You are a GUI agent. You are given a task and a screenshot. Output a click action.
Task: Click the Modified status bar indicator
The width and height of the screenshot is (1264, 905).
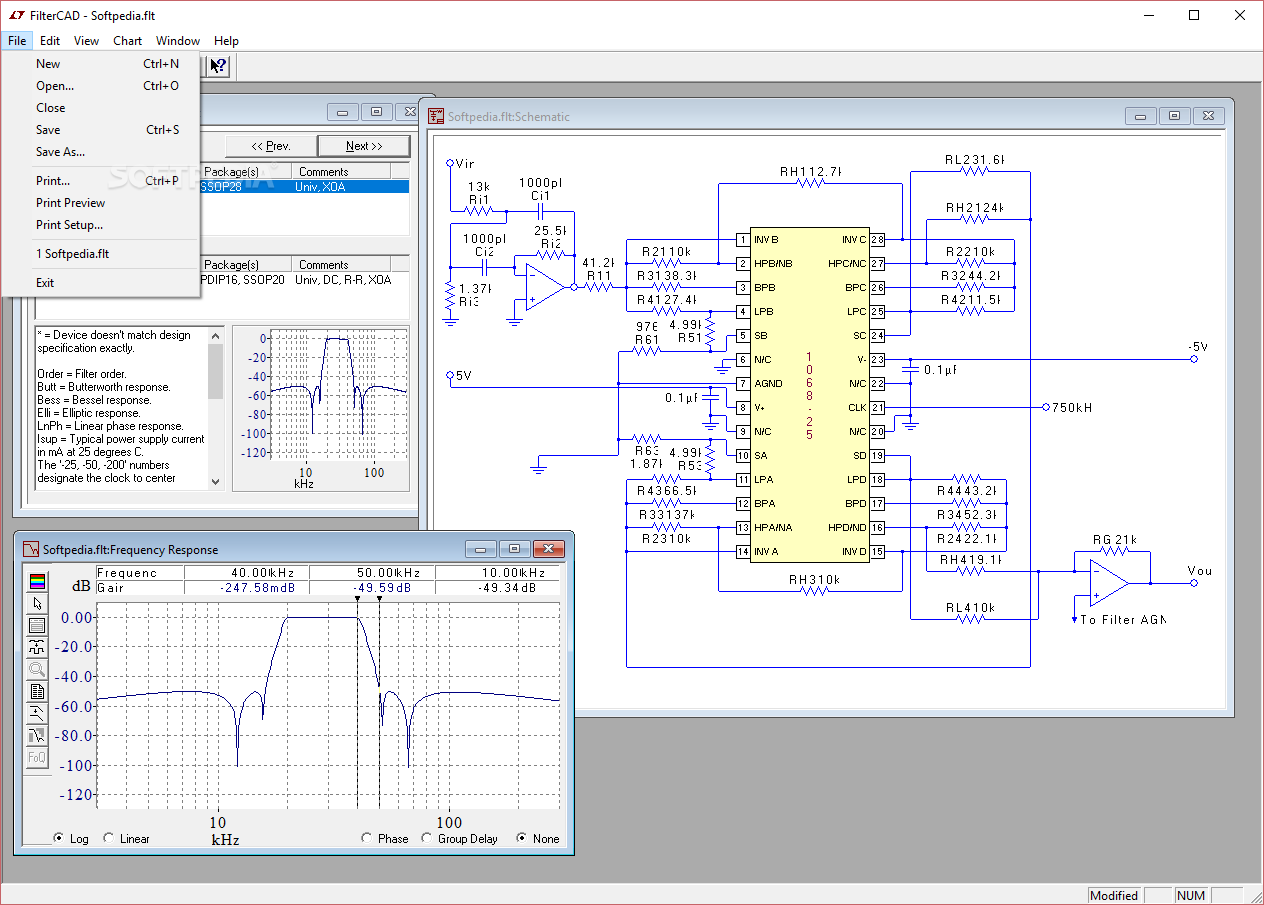pos(1114,895)
